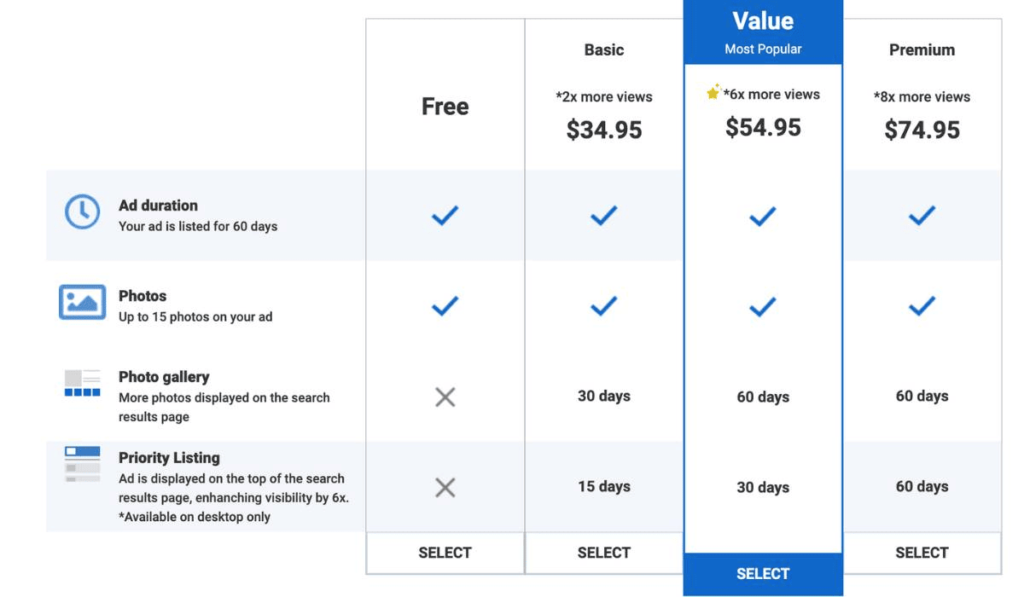Select the Basic plan
Image resolution: width=1024 pixels, height=597 pixels.
point(604,552)
